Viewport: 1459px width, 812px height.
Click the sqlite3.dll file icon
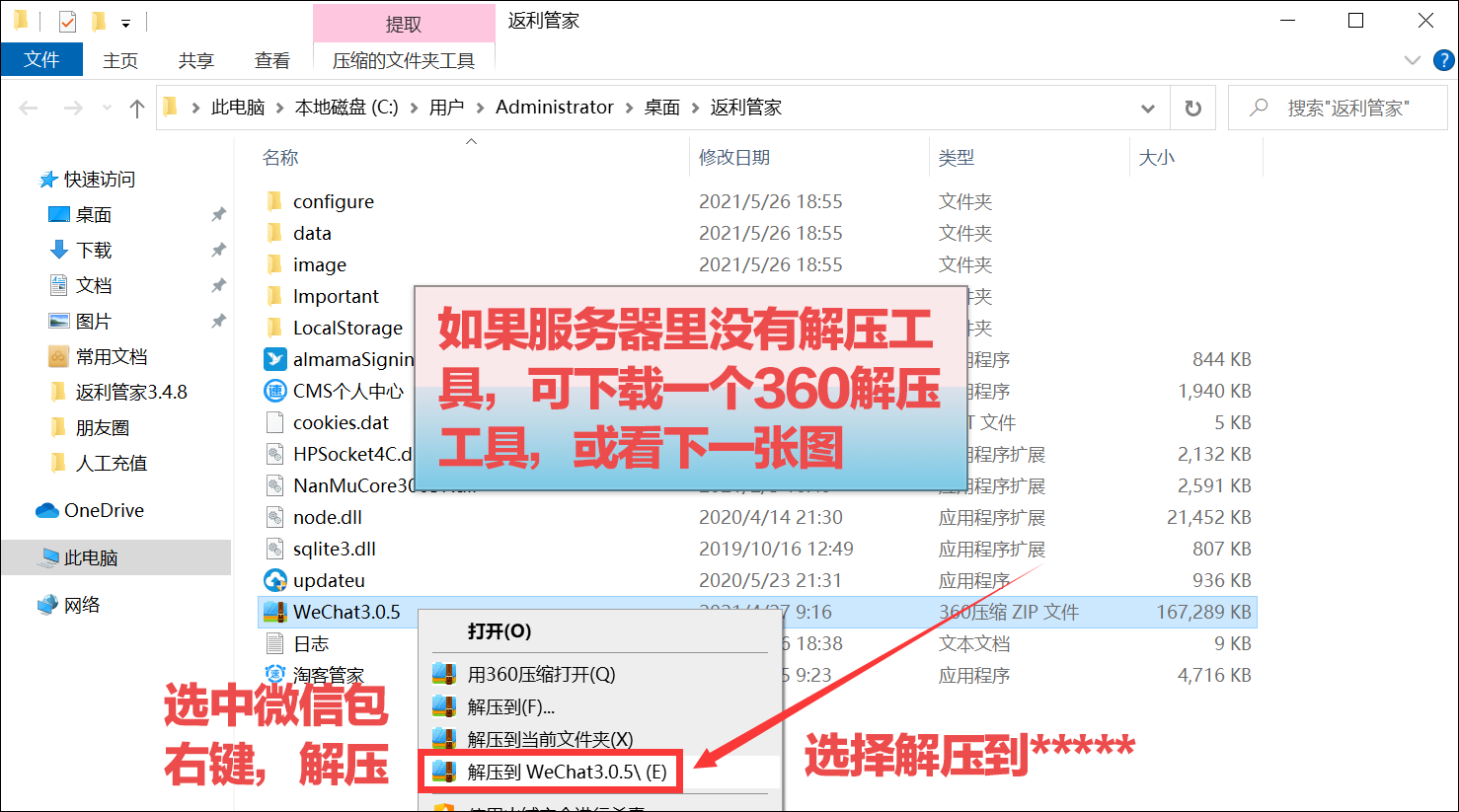tap(275, 549)
